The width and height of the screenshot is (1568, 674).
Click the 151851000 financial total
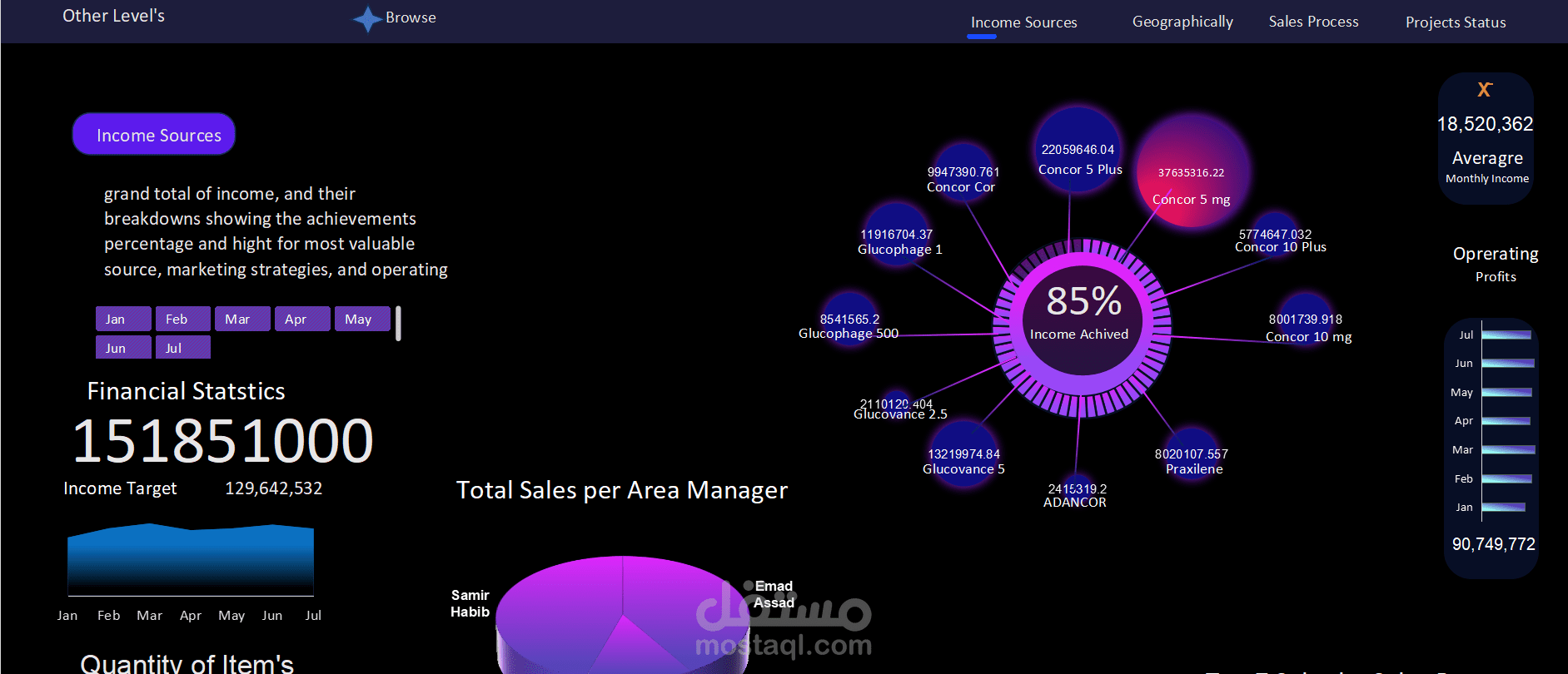pyautogui.click(x=223, y=441)
